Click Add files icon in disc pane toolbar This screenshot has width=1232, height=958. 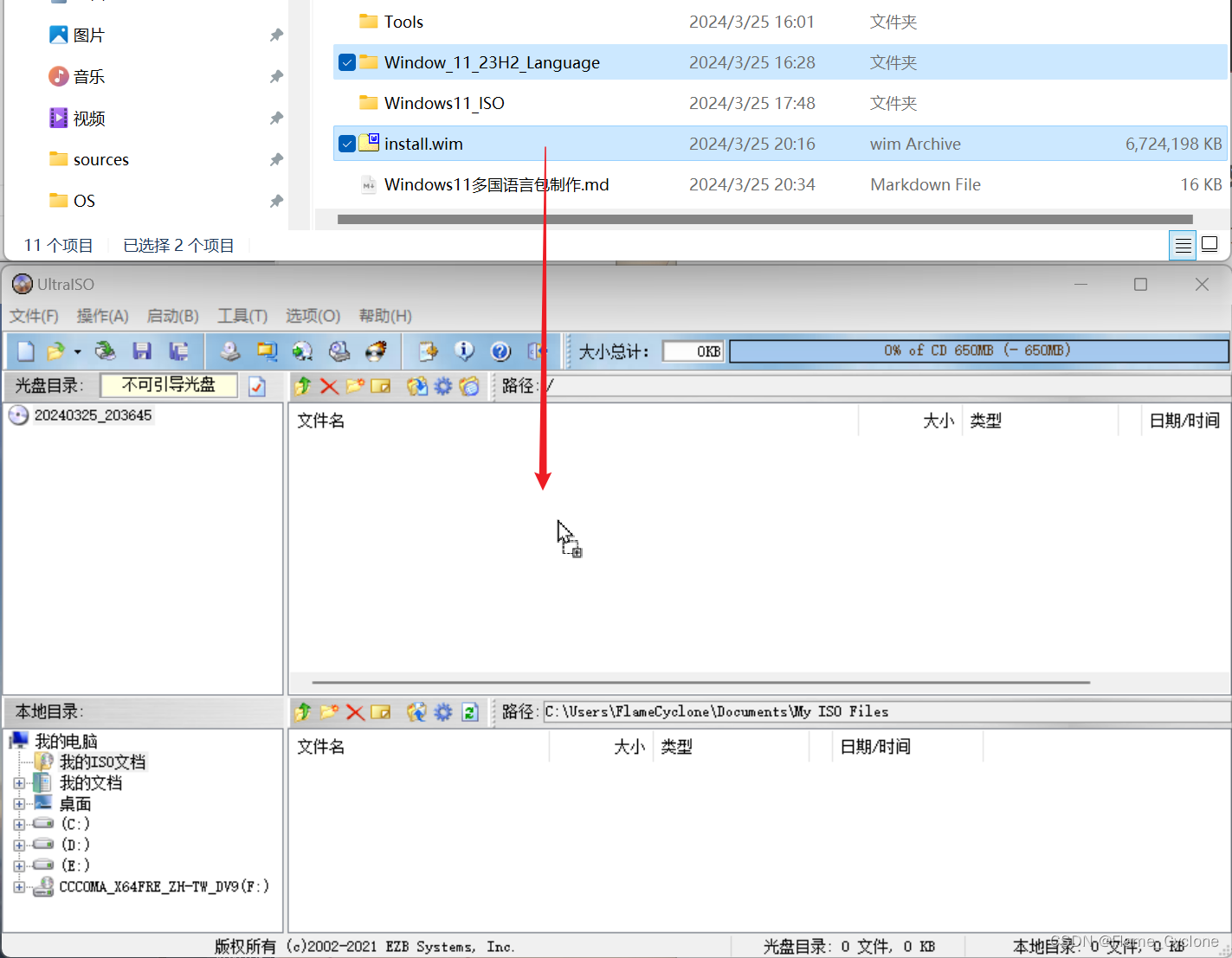417,386
